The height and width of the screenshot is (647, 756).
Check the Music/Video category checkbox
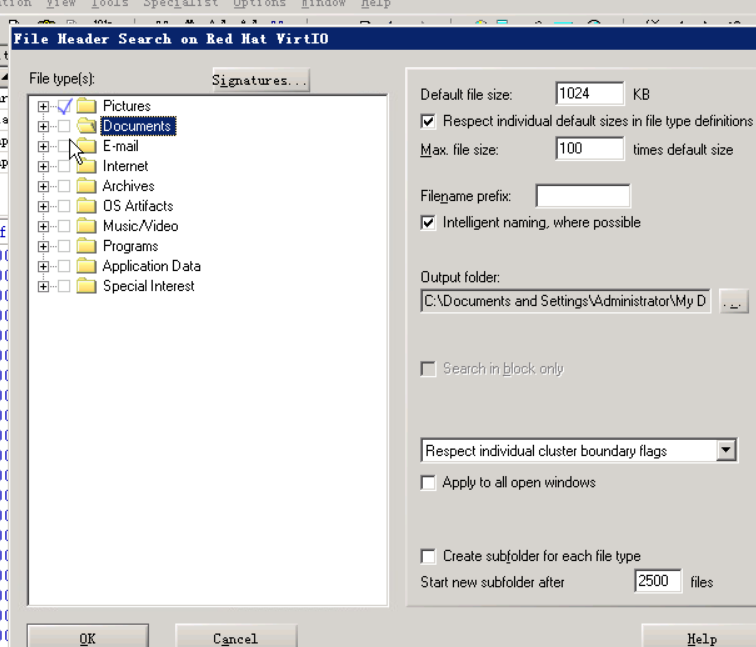tap(64, 226)
